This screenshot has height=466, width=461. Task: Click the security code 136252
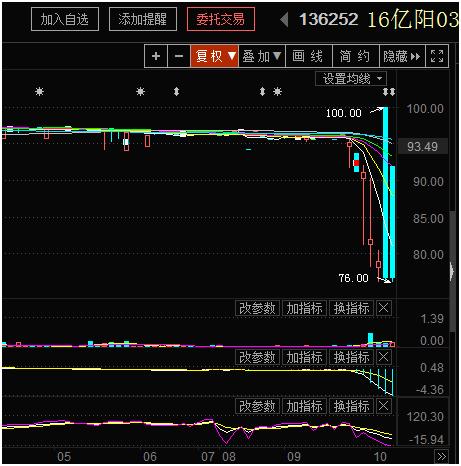(x=329, y=19)
